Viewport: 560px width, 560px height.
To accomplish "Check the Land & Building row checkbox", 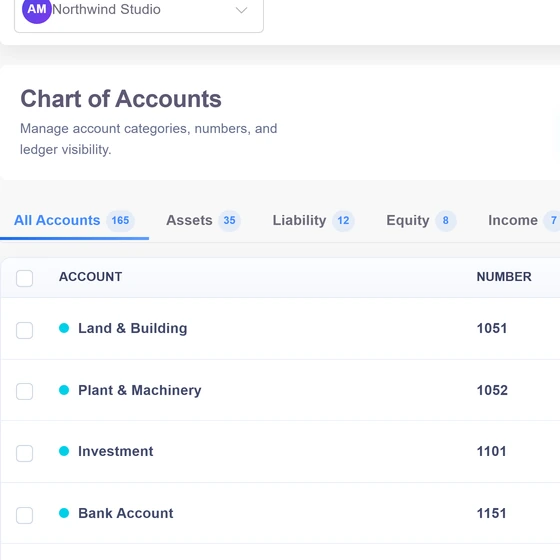I will pyautogui.click(x=25, y=330).
